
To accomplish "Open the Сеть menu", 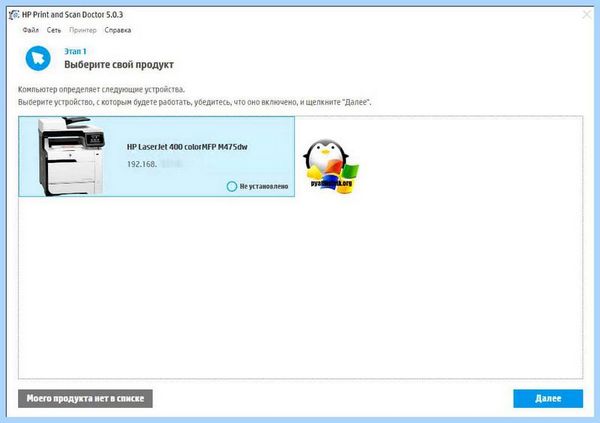I will (x=54, y=30).
